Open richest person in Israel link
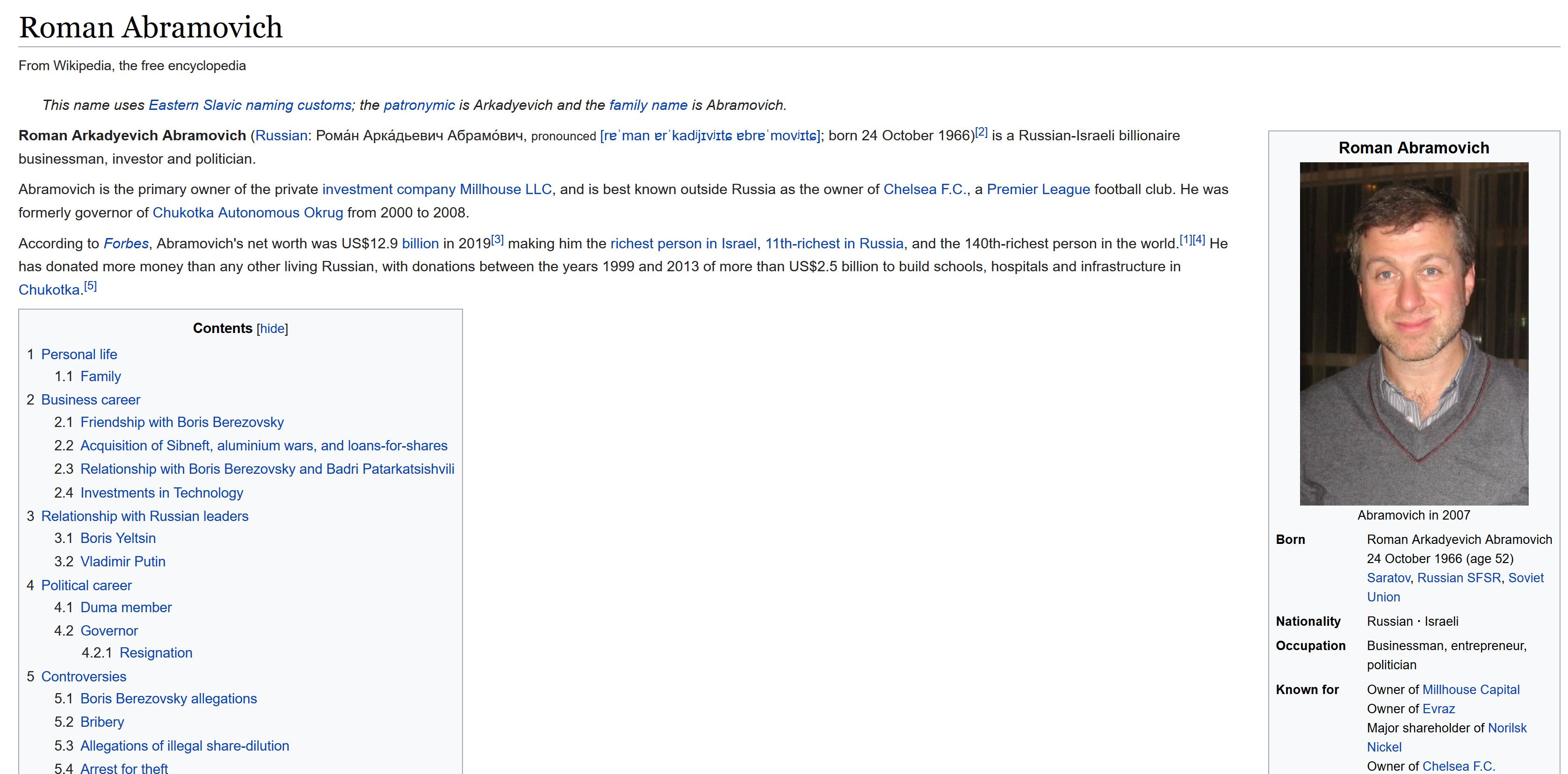The height and width of the screenshot is (774, 1568). point(684,244)
